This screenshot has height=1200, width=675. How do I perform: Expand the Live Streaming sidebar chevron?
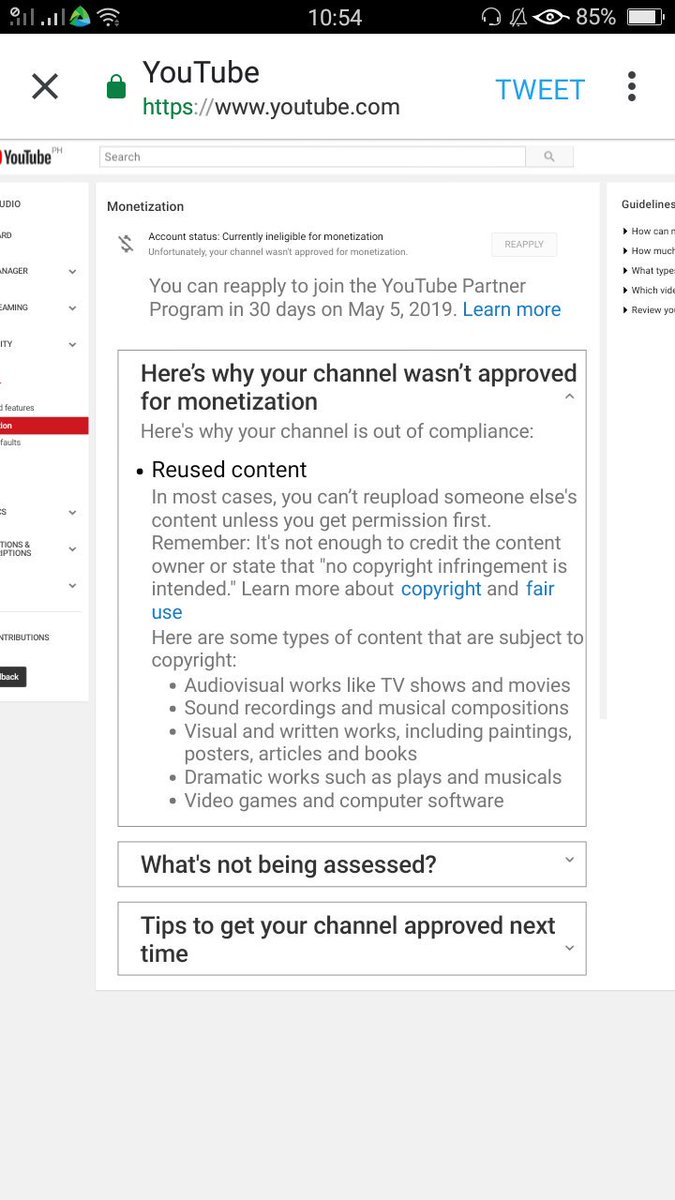pos(73,308)
